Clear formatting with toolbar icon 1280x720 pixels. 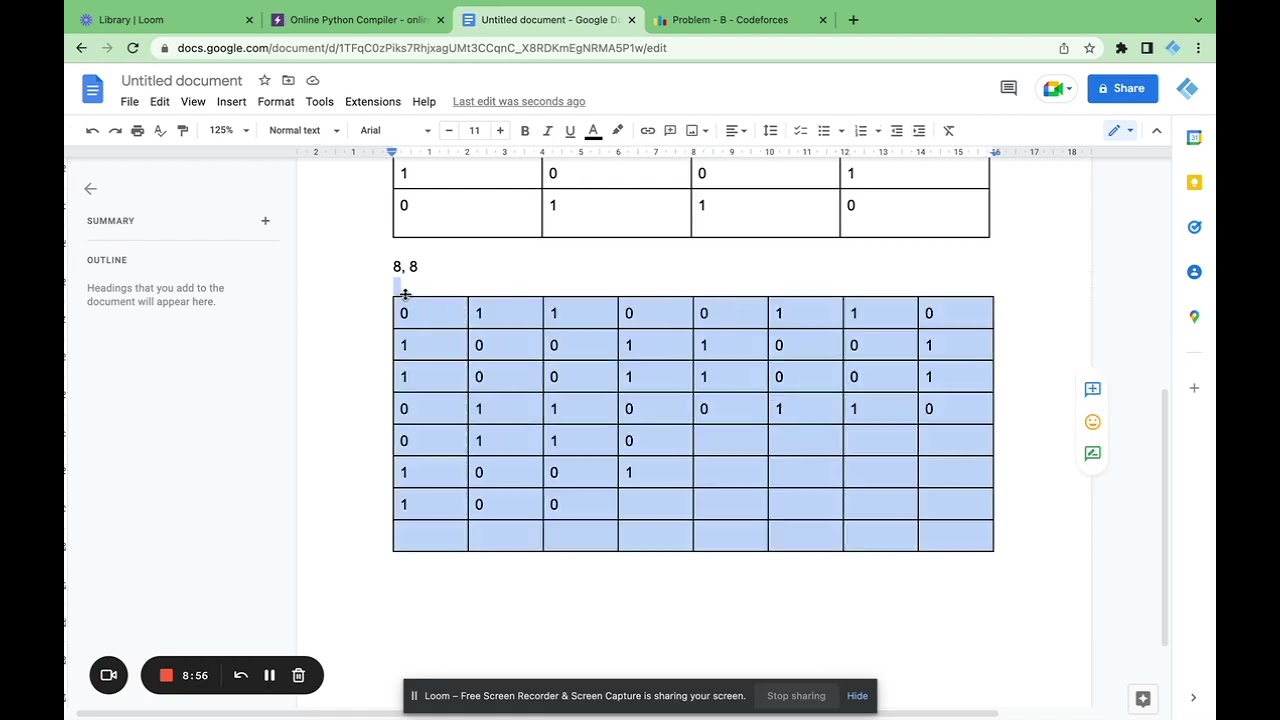(x=949, y=131)
